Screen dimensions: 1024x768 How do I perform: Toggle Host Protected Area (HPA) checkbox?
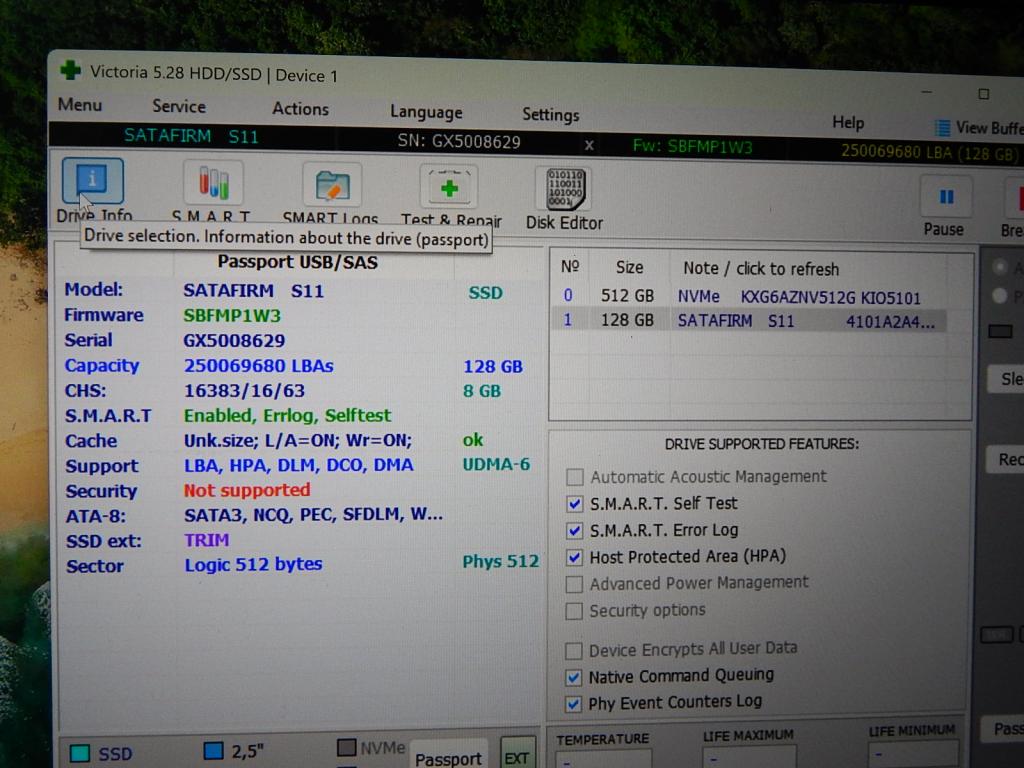[x=574, y=557]
